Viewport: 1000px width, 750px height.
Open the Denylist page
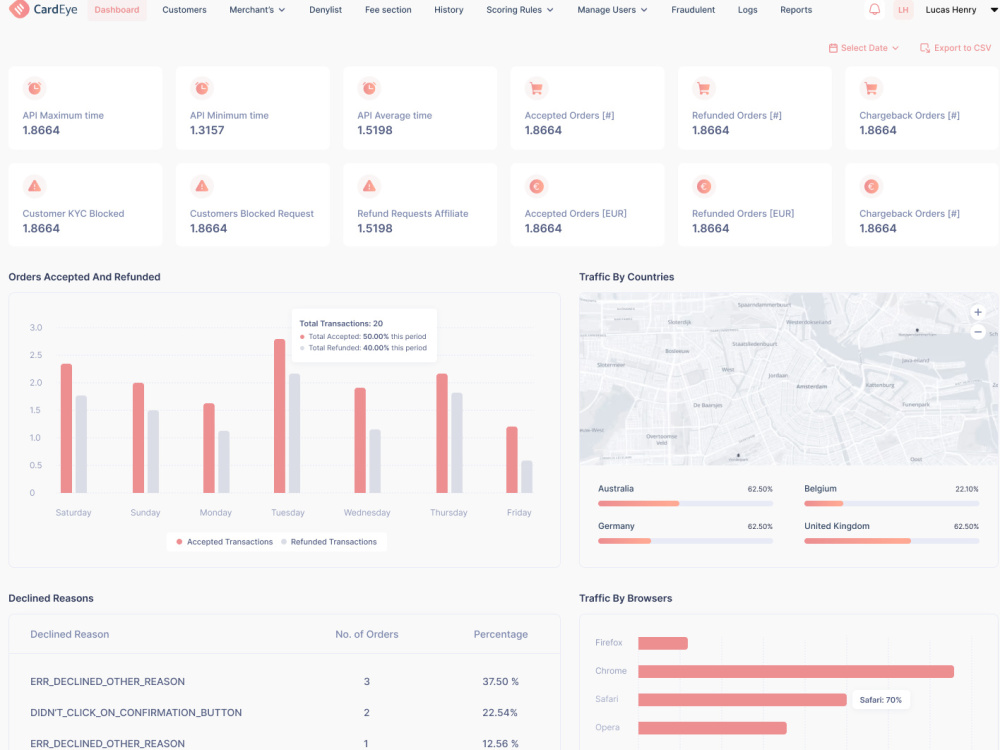[x=325, y=10]
